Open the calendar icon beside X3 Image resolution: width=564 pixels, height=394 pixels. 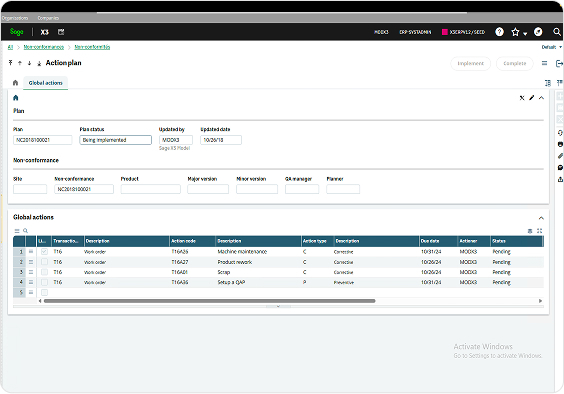(61, 32)
